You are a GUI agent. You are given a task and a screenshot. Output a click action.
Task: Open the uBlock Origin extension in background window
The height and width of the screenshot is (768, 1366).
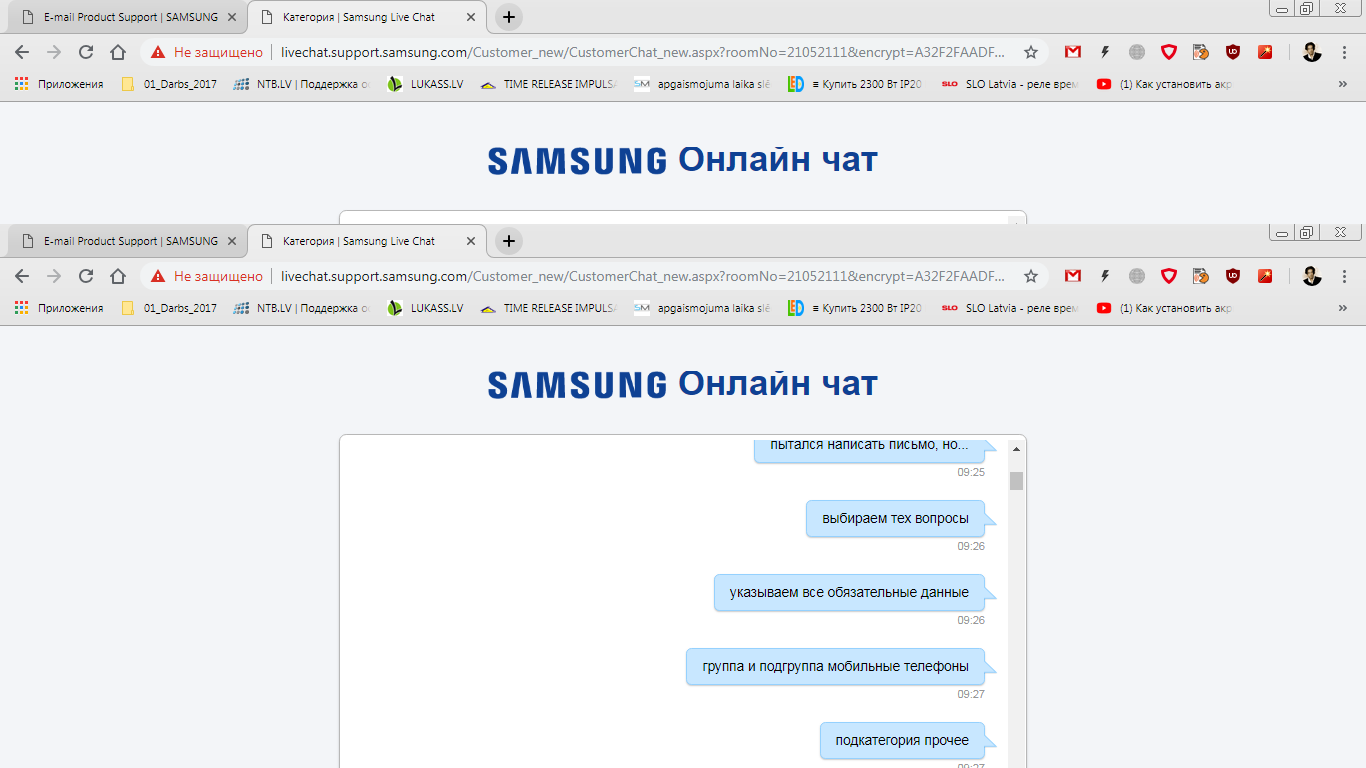point(1233,52)
